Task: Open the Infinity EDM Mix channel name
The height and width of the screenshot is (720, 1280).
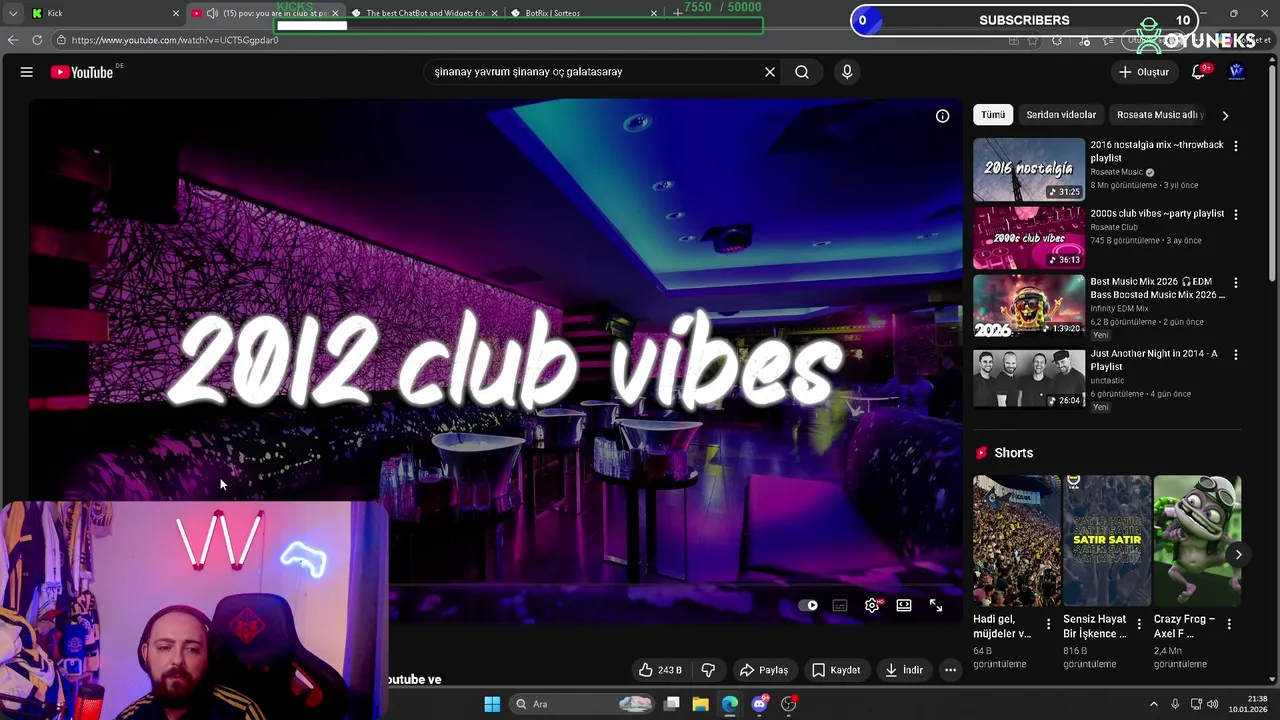Action: point(1122,309)
